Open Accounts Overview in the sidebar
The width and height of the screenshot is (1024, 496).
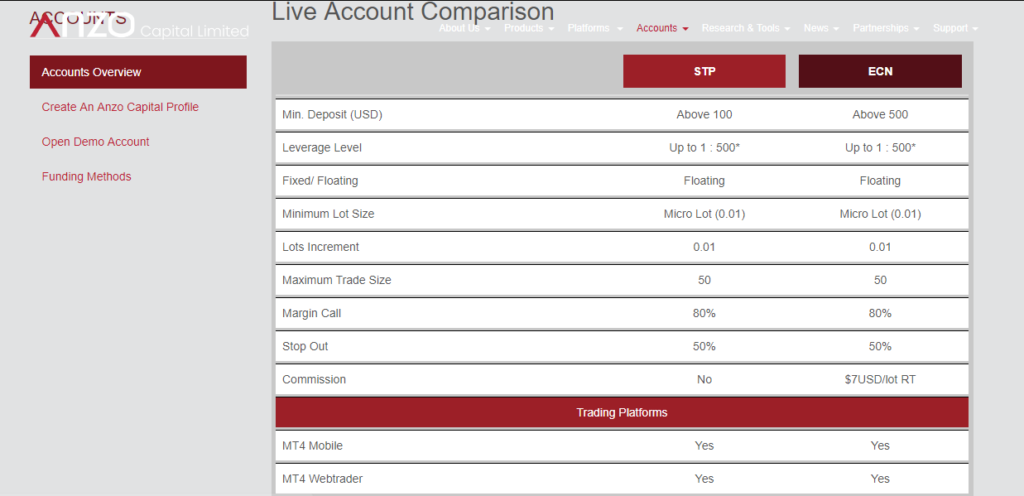(138, 72)
